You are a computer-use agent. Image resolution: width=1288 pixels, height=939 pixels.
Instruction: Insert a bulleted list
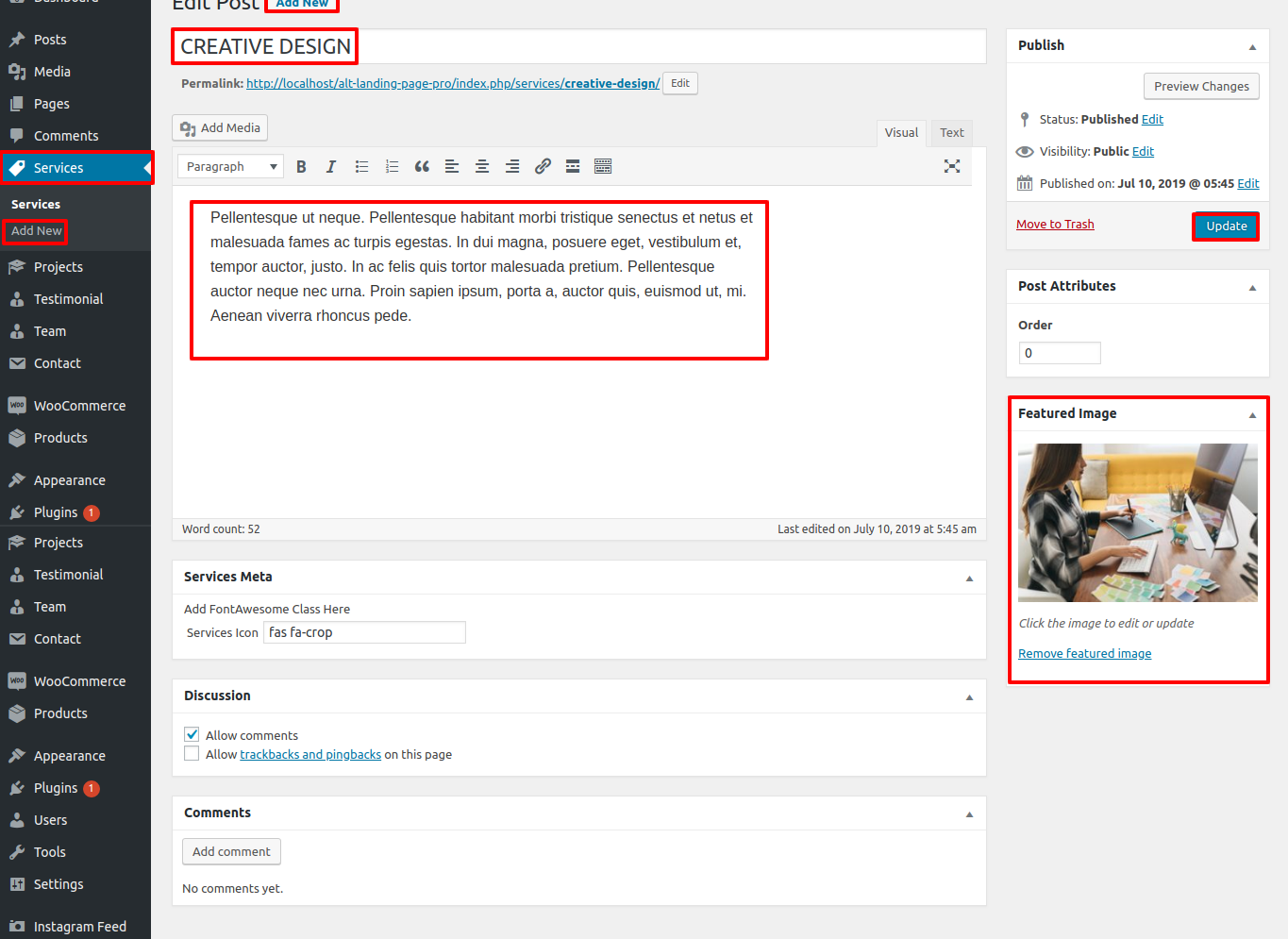pos(361,167)
